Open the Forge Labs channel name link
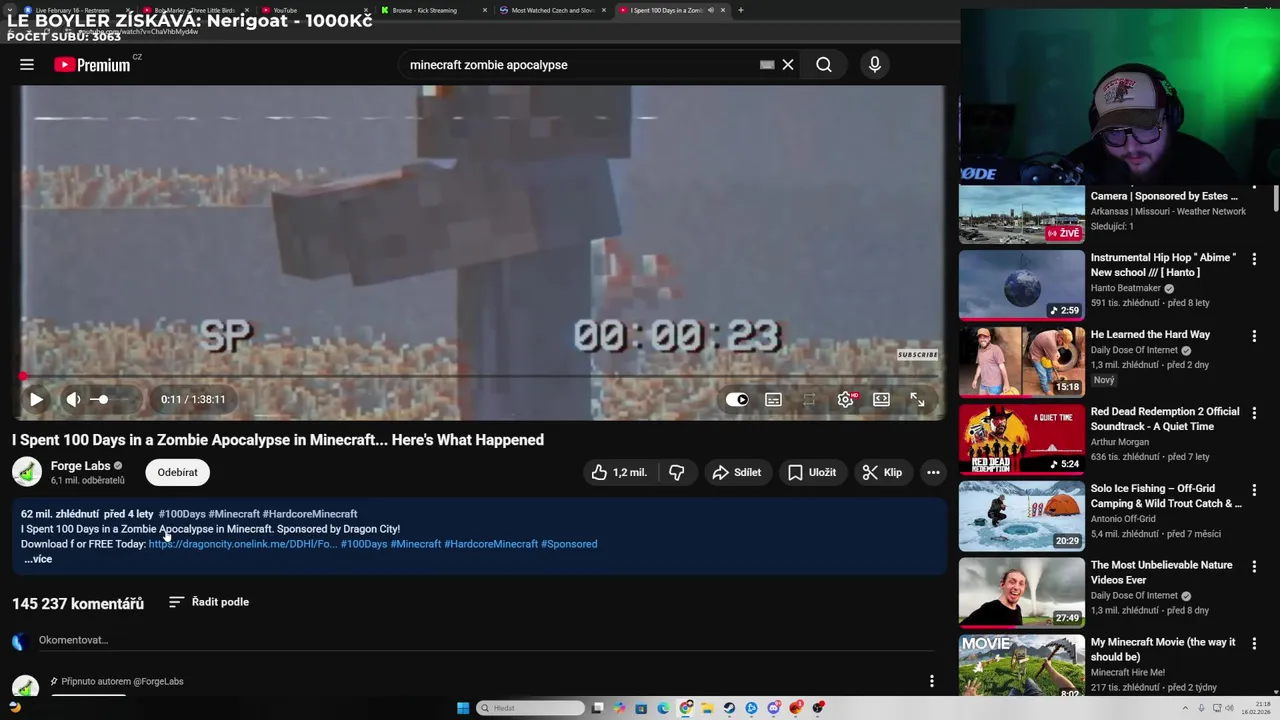 point(80,466)
